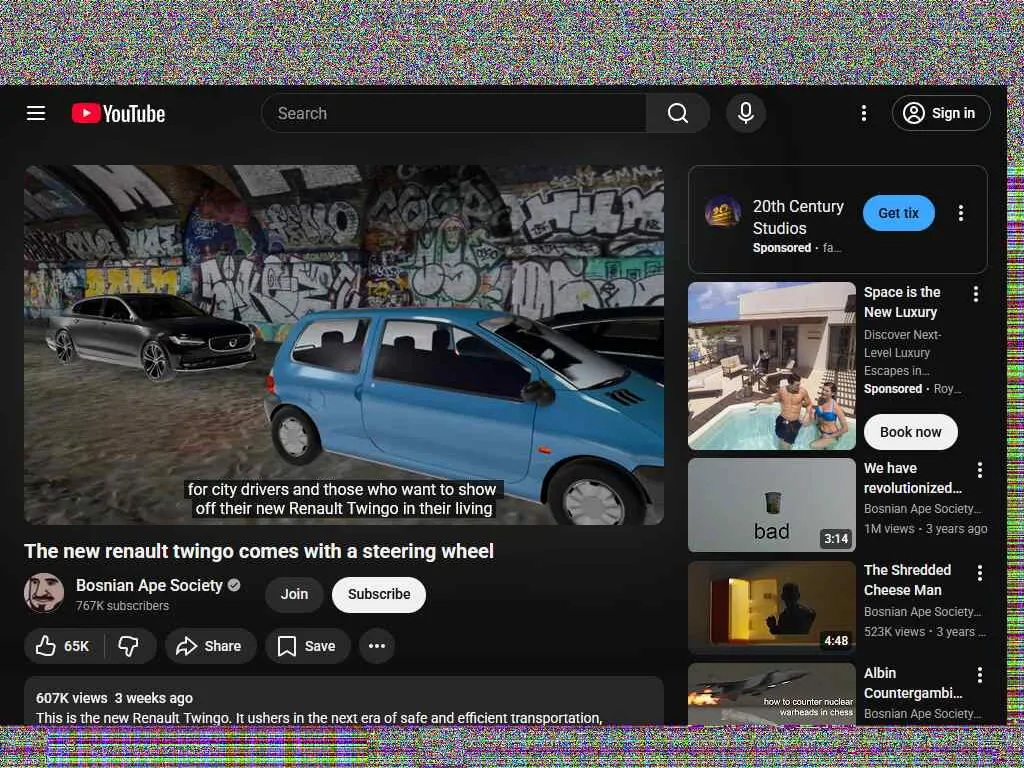Focus the Search input field
The width and height of the screenshot is (1024, 768).
(455, 113)
